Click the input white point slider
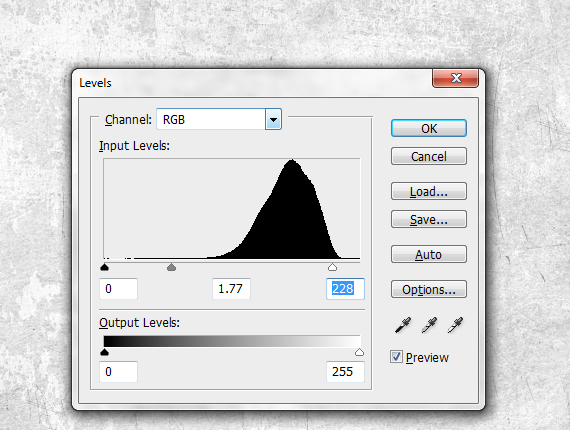 pos(332,268)
